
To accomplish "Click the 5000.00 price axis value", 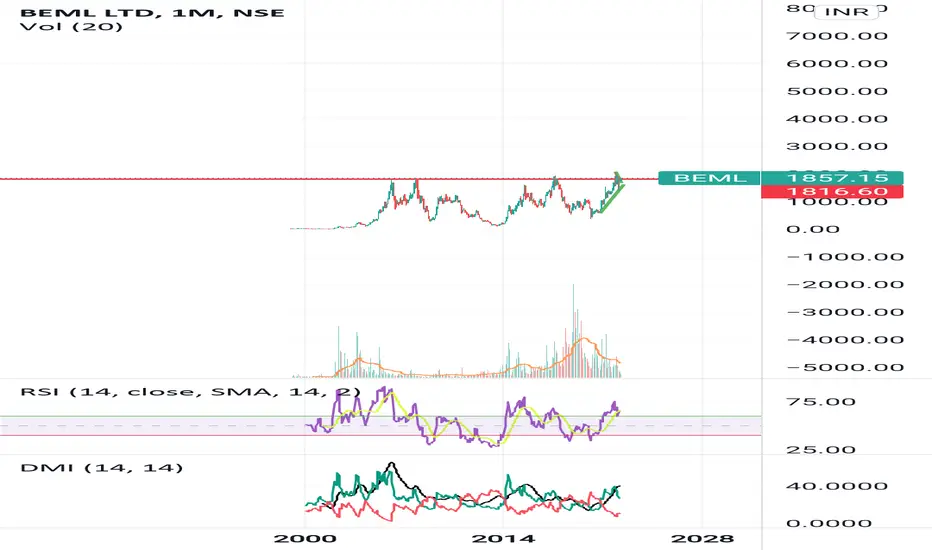I will pyautogui.click(x=837, y=92).
